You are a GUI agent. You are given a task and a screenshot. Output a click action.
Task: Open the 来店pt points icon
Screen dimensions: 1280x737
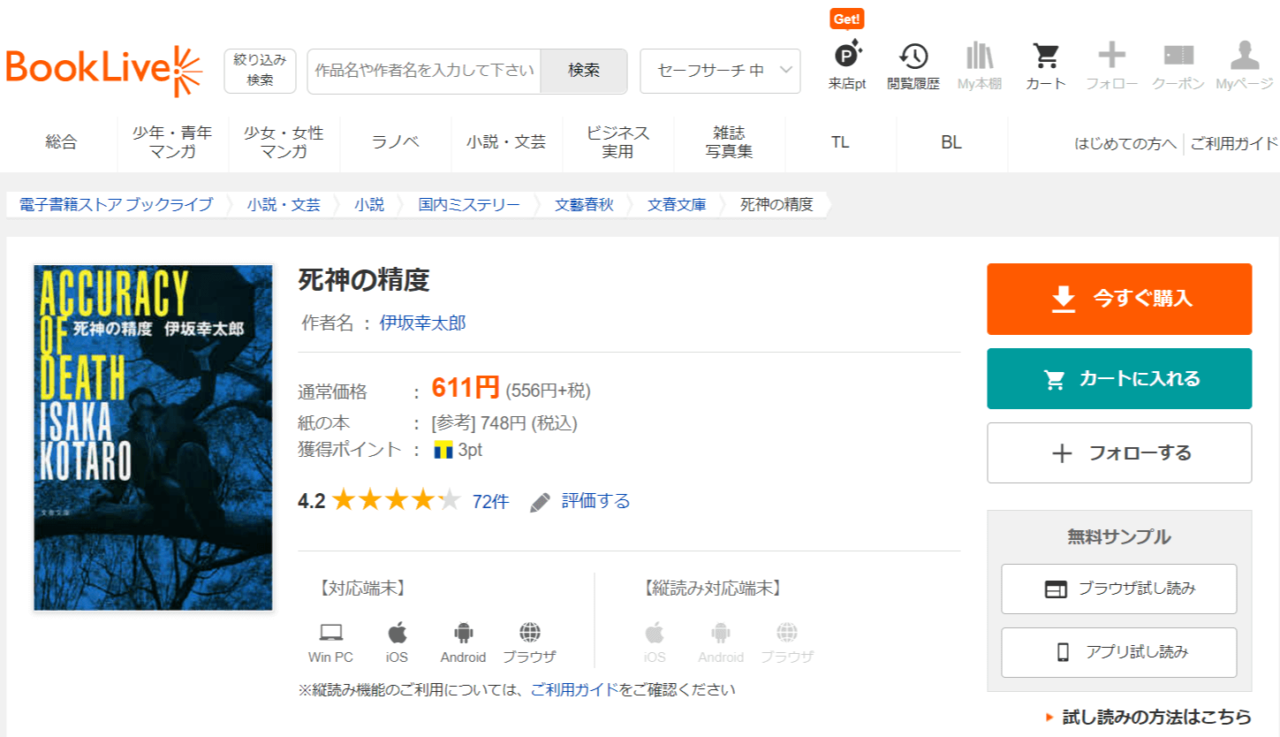click(847, 56)
